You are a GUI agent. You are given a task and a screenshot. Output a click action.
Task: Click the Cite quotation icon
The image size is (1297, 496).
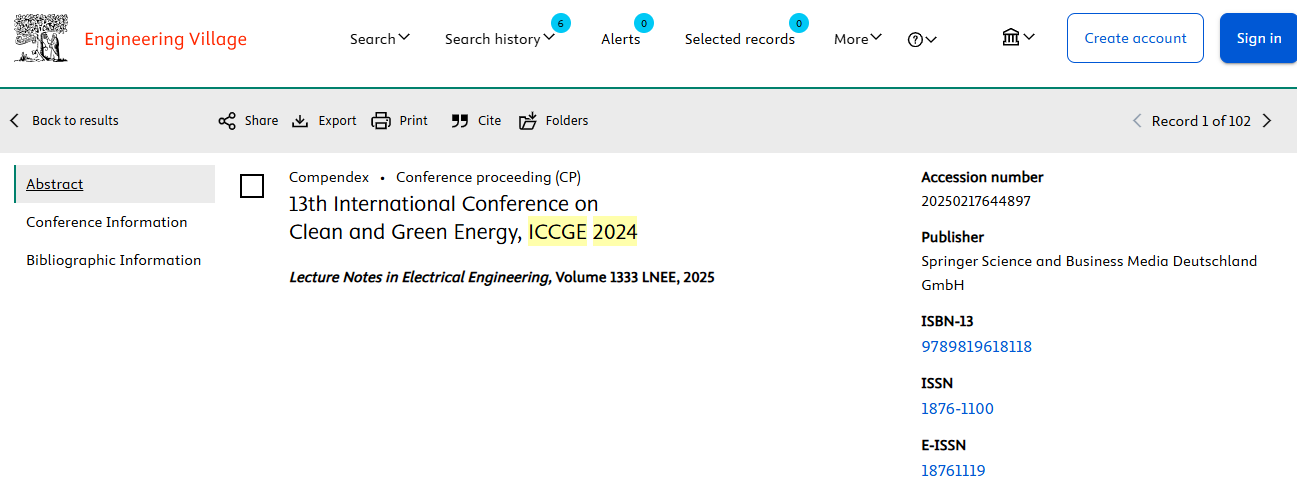coord(460,121)
